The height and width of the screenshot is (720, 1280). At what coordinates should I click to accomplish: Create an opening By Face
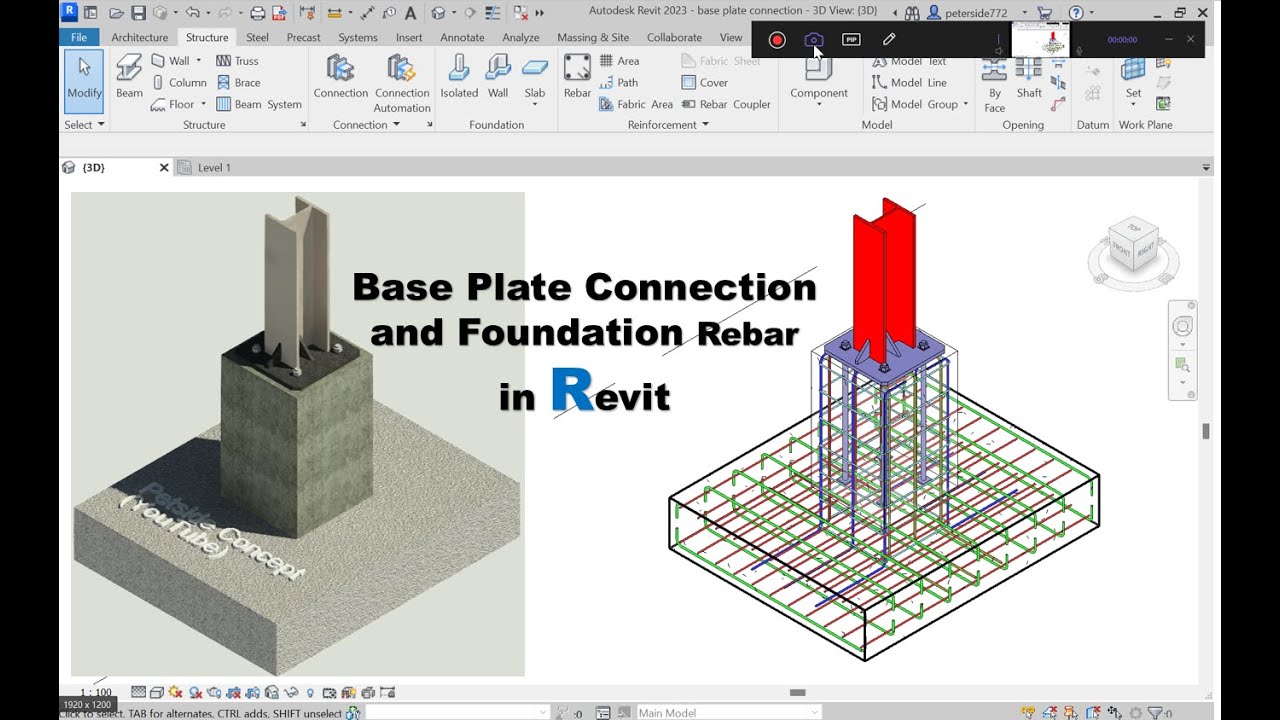point(994,84)
